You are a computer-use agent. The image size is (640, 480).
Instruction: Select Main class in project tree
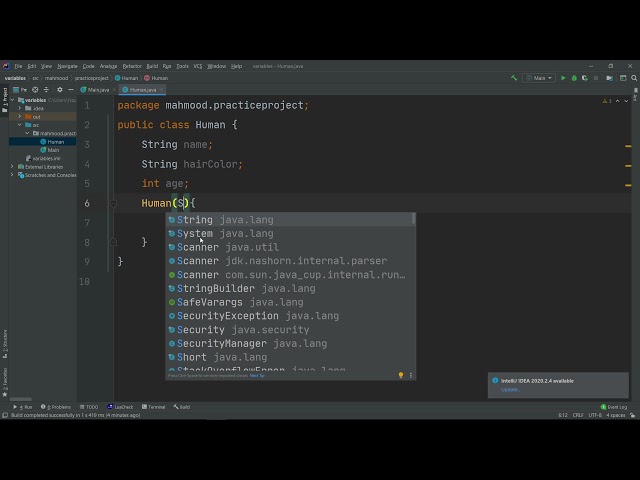point(50,150)
